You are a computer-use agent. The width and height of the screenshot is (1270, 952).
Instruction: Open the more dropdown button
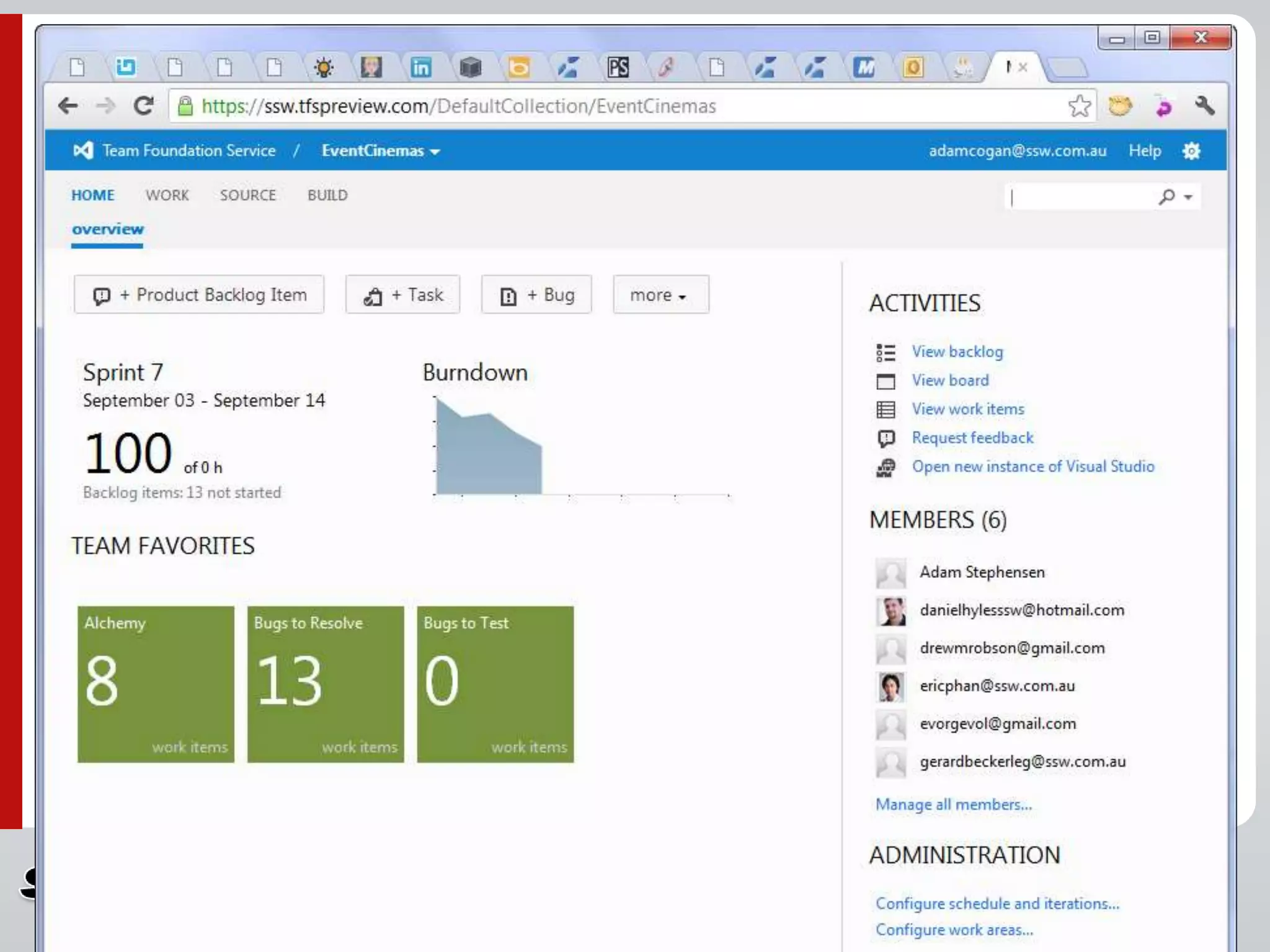click(660, 295)
